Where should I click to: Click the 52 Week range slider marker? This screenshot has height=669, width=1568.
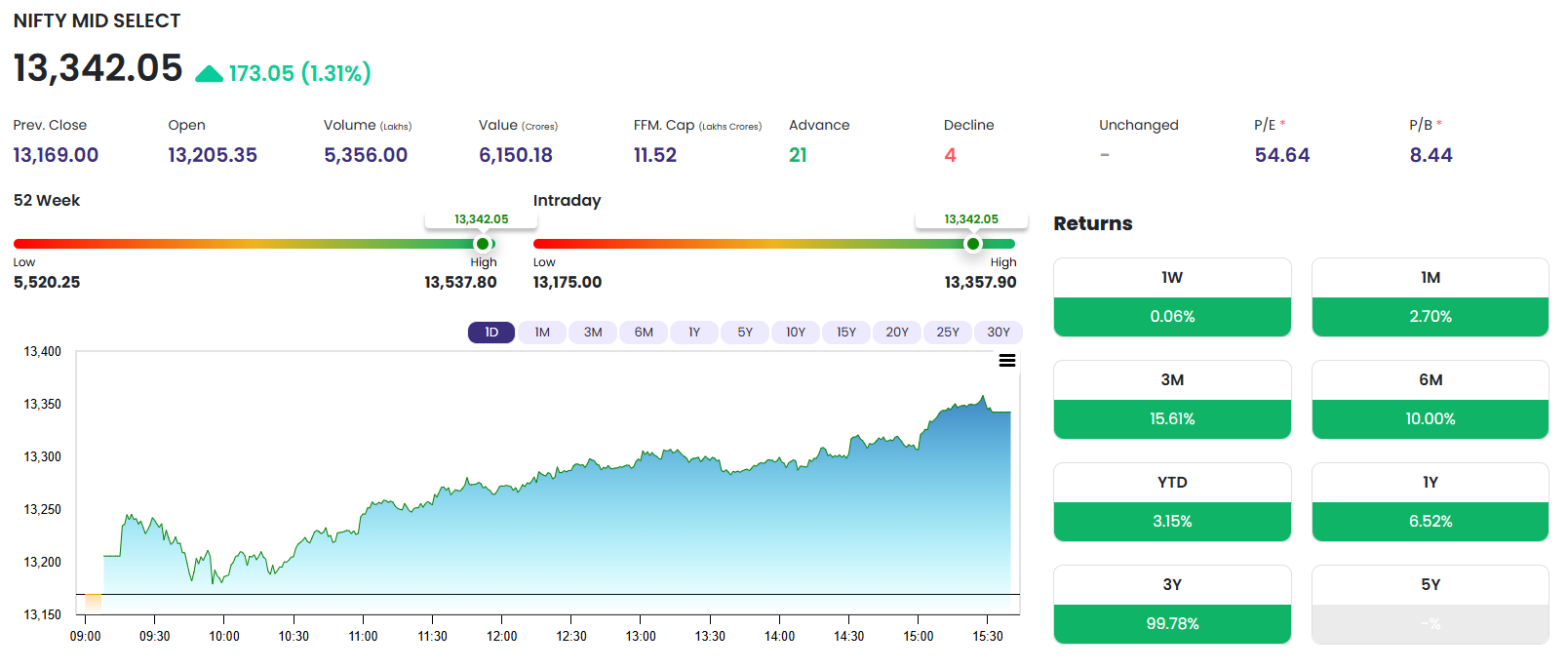tap(482, 244)
